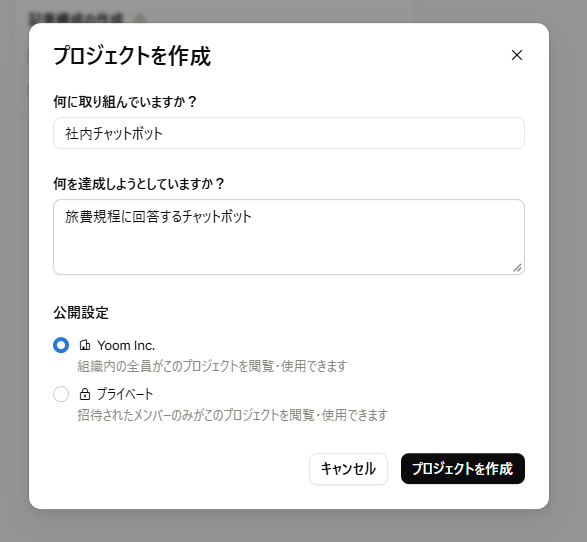This screenshot has width=587, height=542.
Task: Click the プロジェクトを作成 dialog title
Action: [x=132, y=56]
